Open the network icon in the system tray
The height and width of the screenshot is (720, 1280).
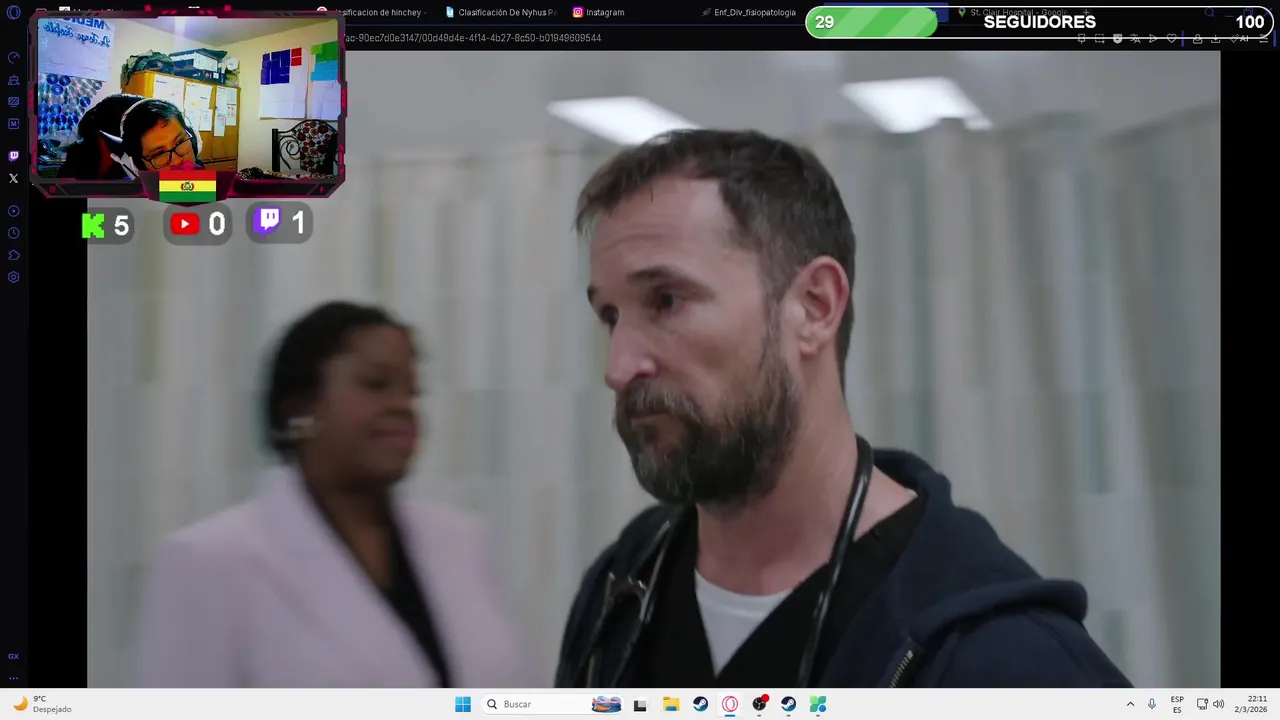1202,704
